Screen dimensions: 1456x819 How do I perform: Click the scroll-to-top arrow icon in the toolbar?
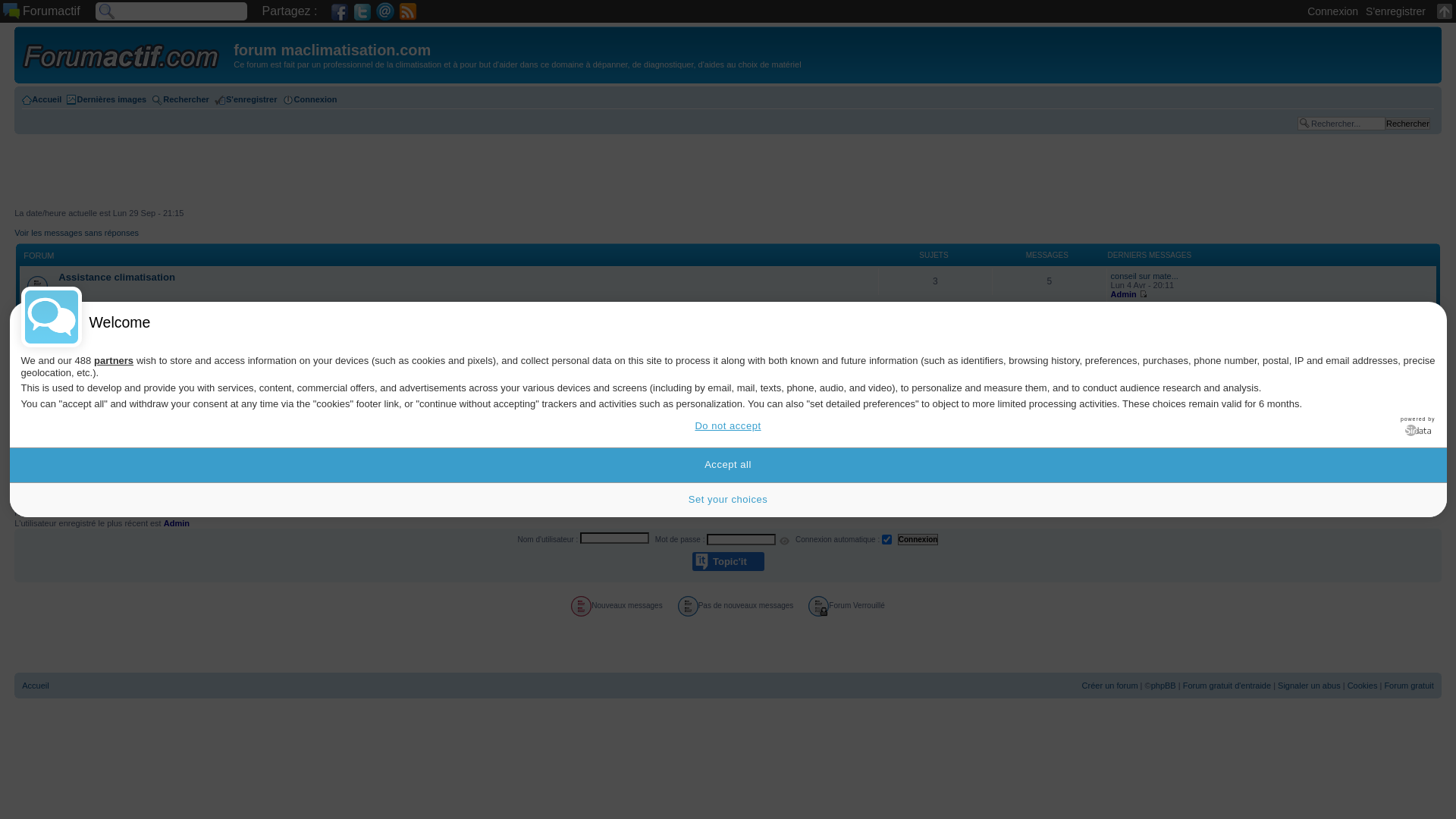(x=1444, y=11)
